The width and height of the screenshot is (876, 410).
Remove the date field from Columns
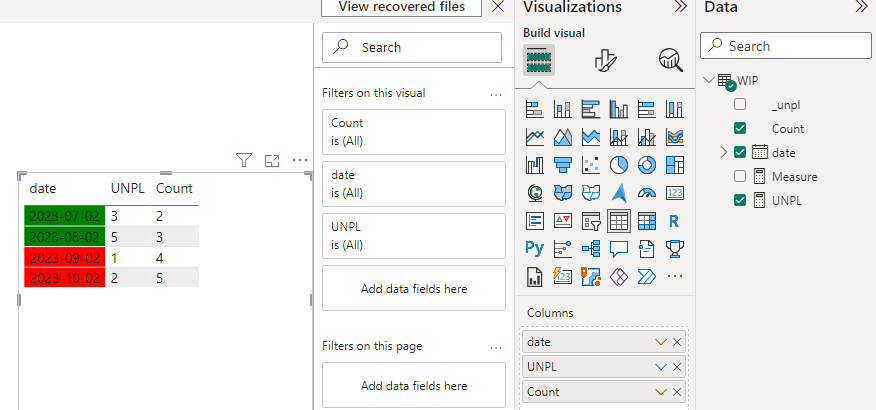pos(677,342)
